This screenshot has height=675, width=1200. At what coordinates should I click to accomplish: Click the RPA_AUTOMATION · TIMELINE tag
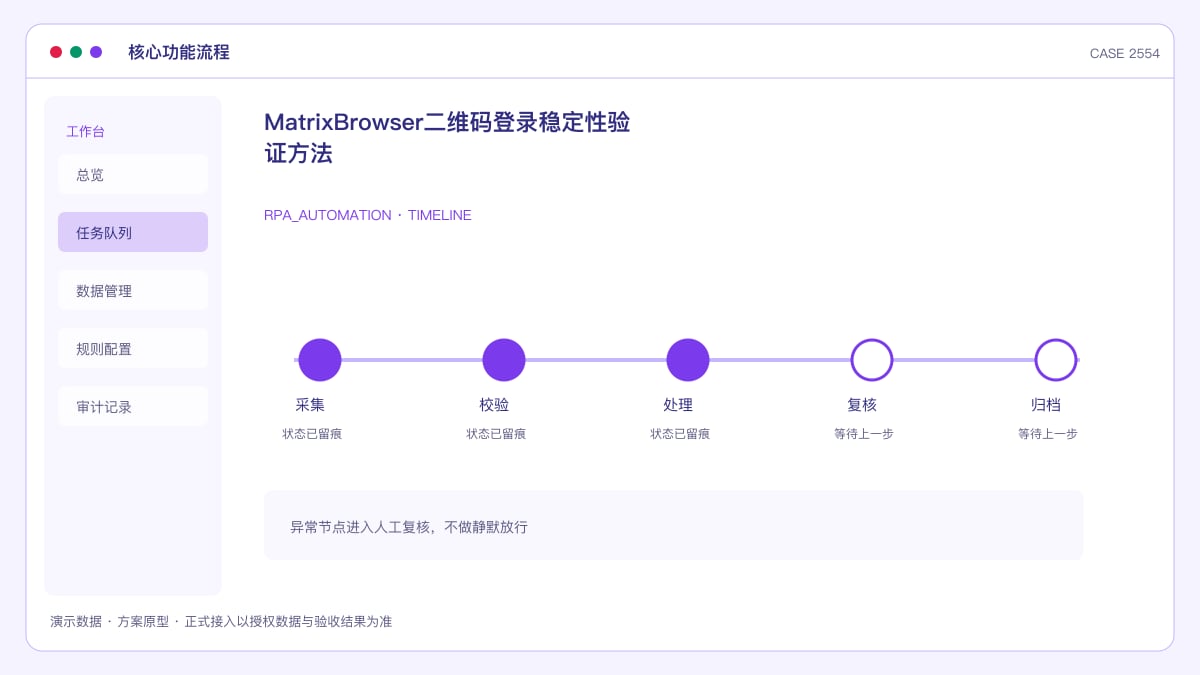point(368,215)
